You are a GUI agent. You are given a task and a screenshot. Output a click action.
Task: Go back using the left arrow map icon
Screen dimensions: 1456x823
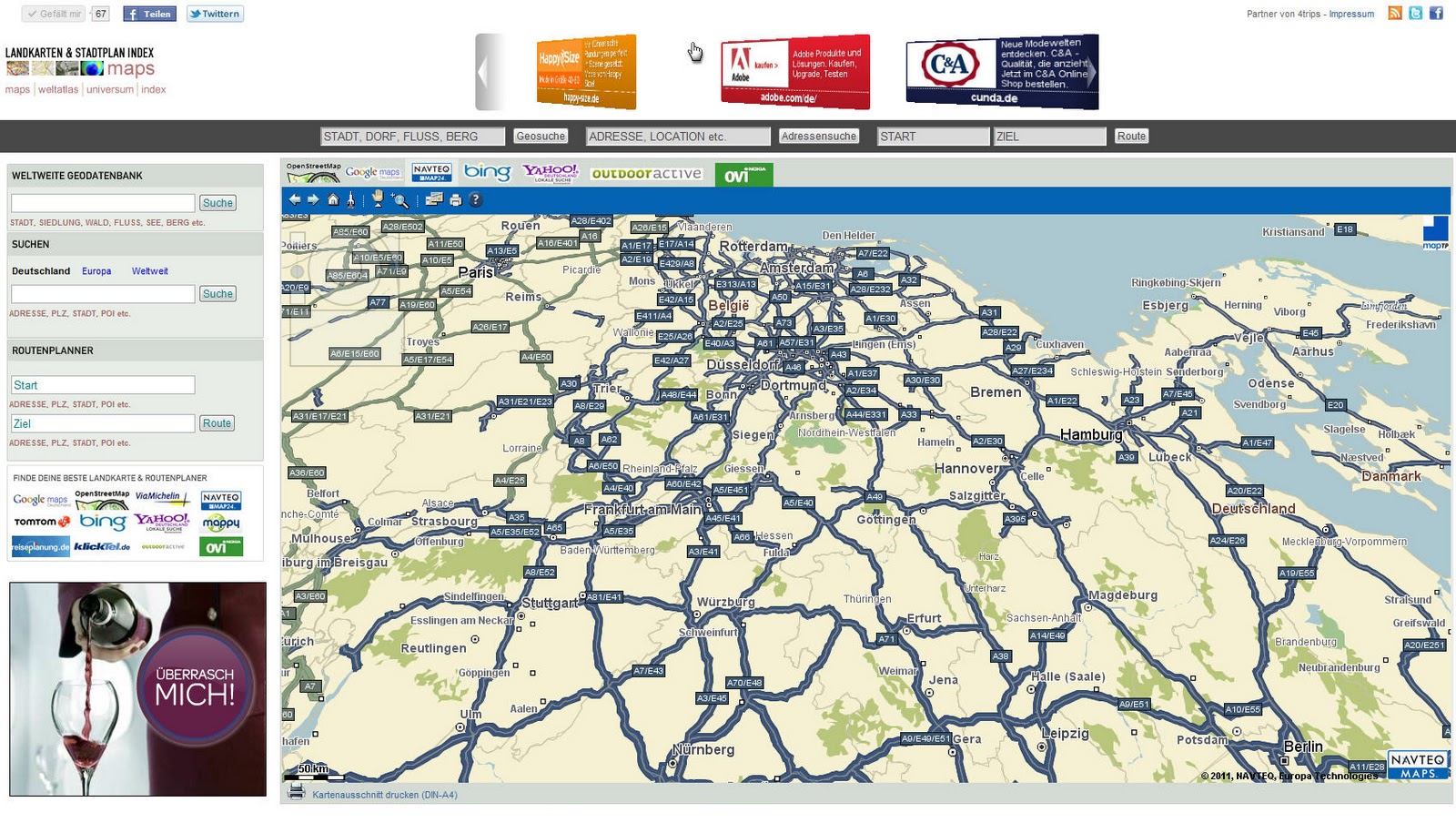(297, 198)
